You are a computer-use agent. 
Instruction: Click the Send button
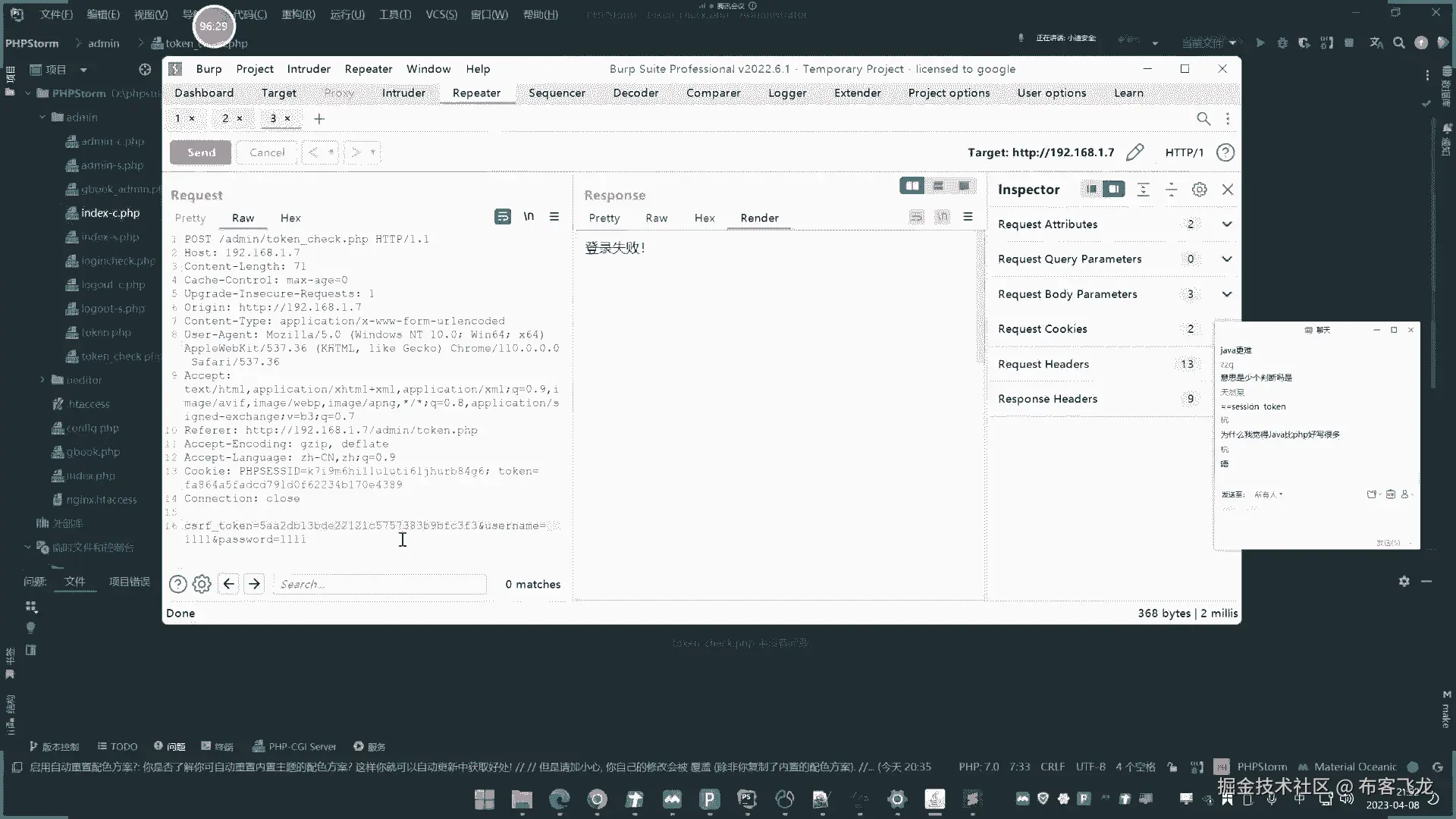(x=201, y=152)
